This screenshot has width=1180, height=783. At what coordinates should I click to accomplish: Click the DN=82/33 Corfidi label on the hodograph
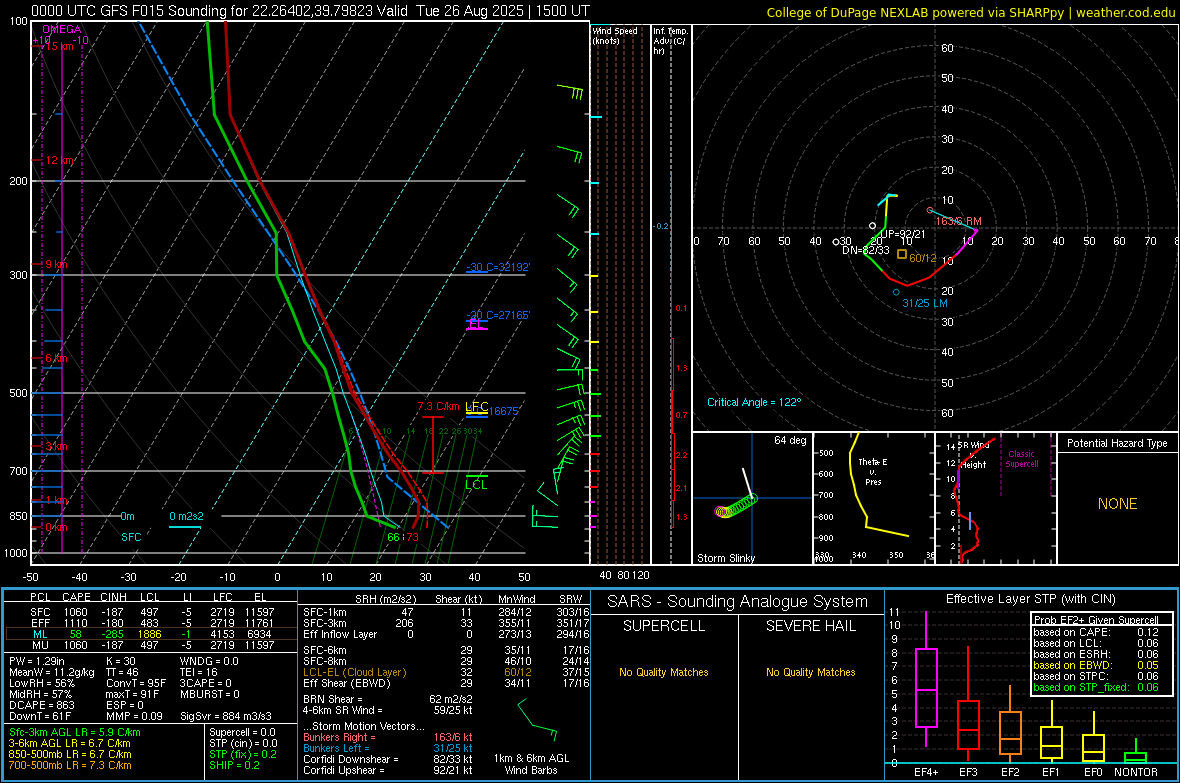(x=865, y=250)
